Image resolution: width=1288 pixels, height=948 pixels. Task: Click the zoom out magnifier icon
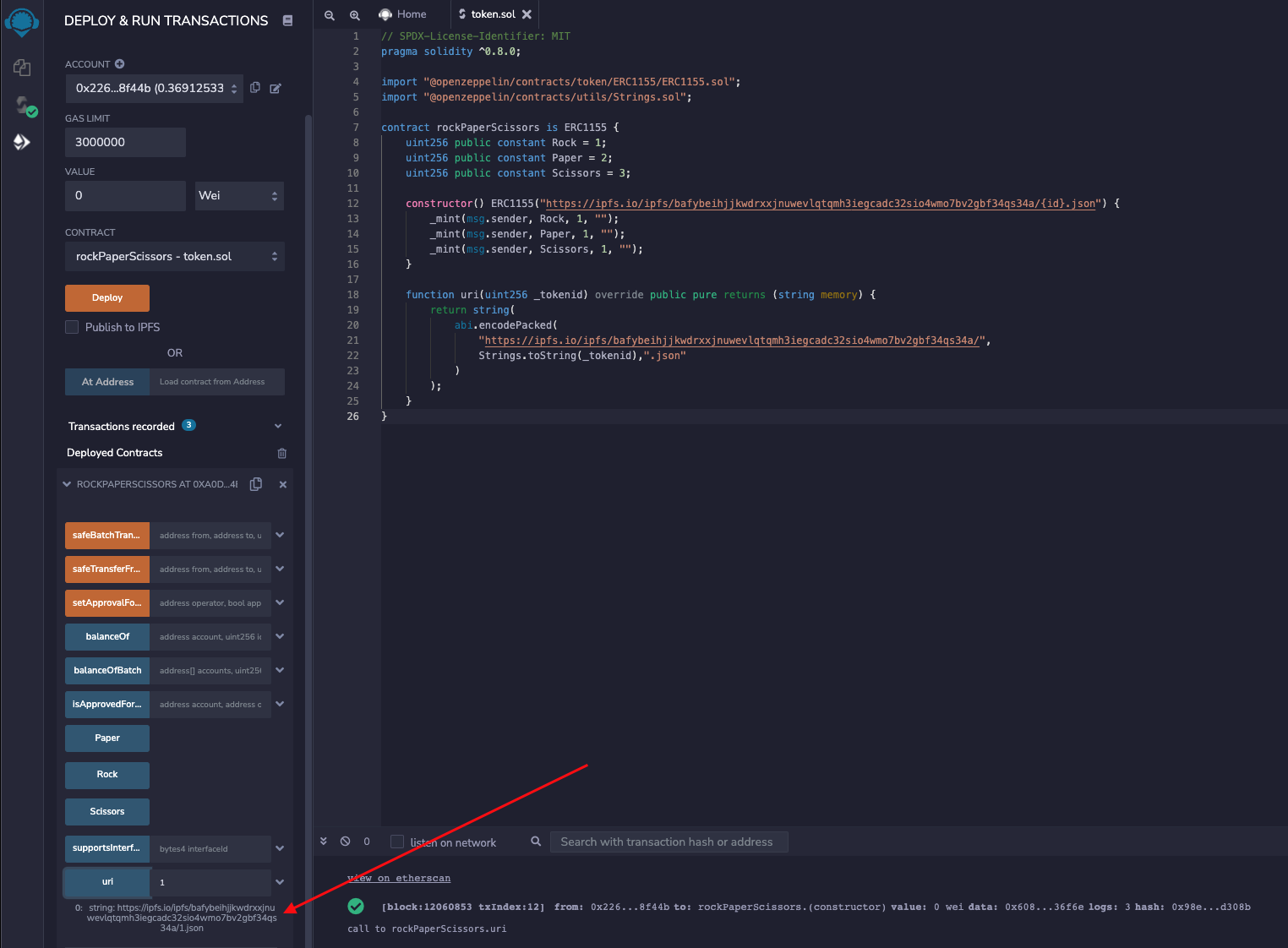(330, 15)
